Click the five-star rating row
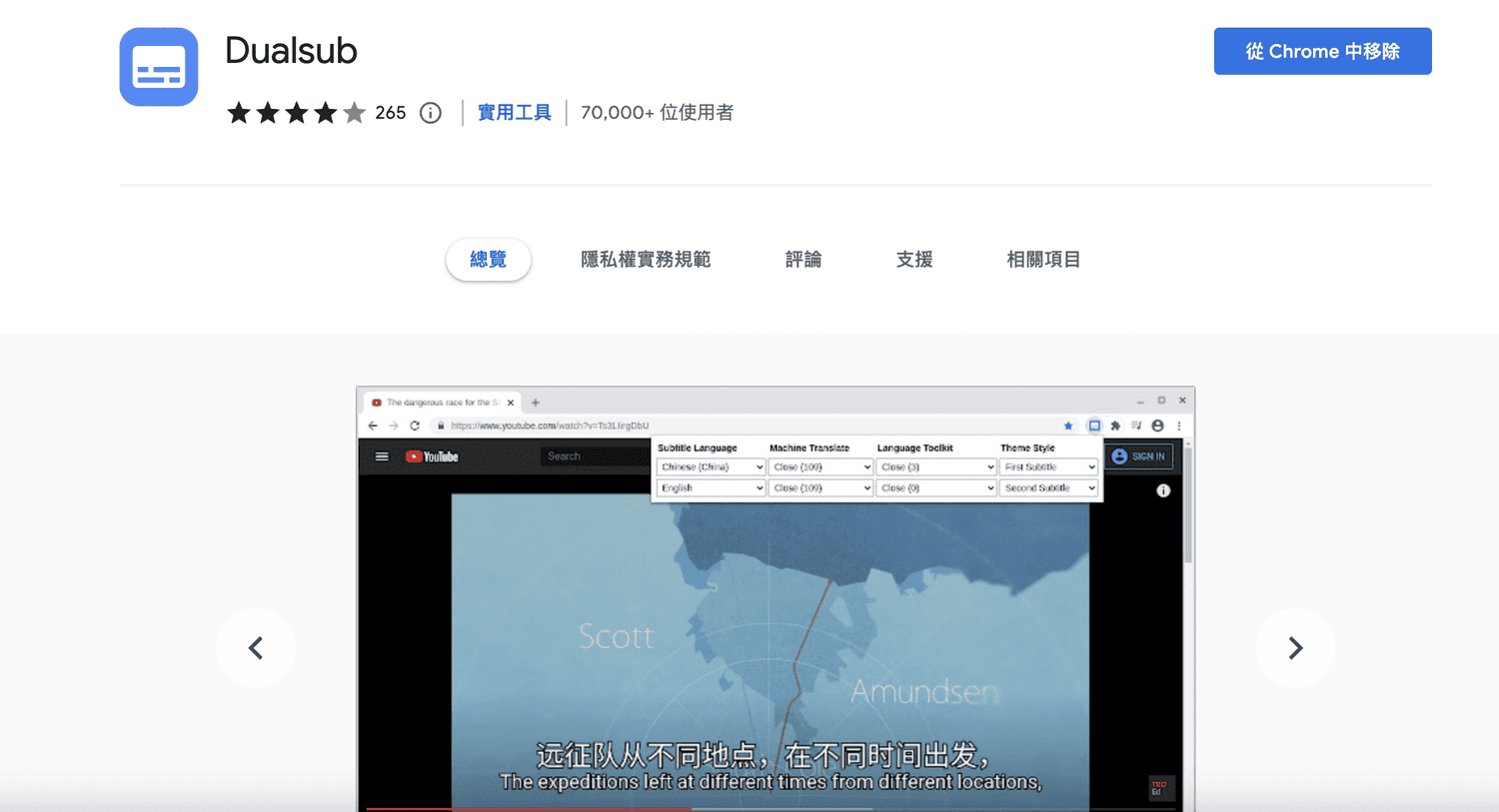 pyautogui.click(x=296, y=113)
